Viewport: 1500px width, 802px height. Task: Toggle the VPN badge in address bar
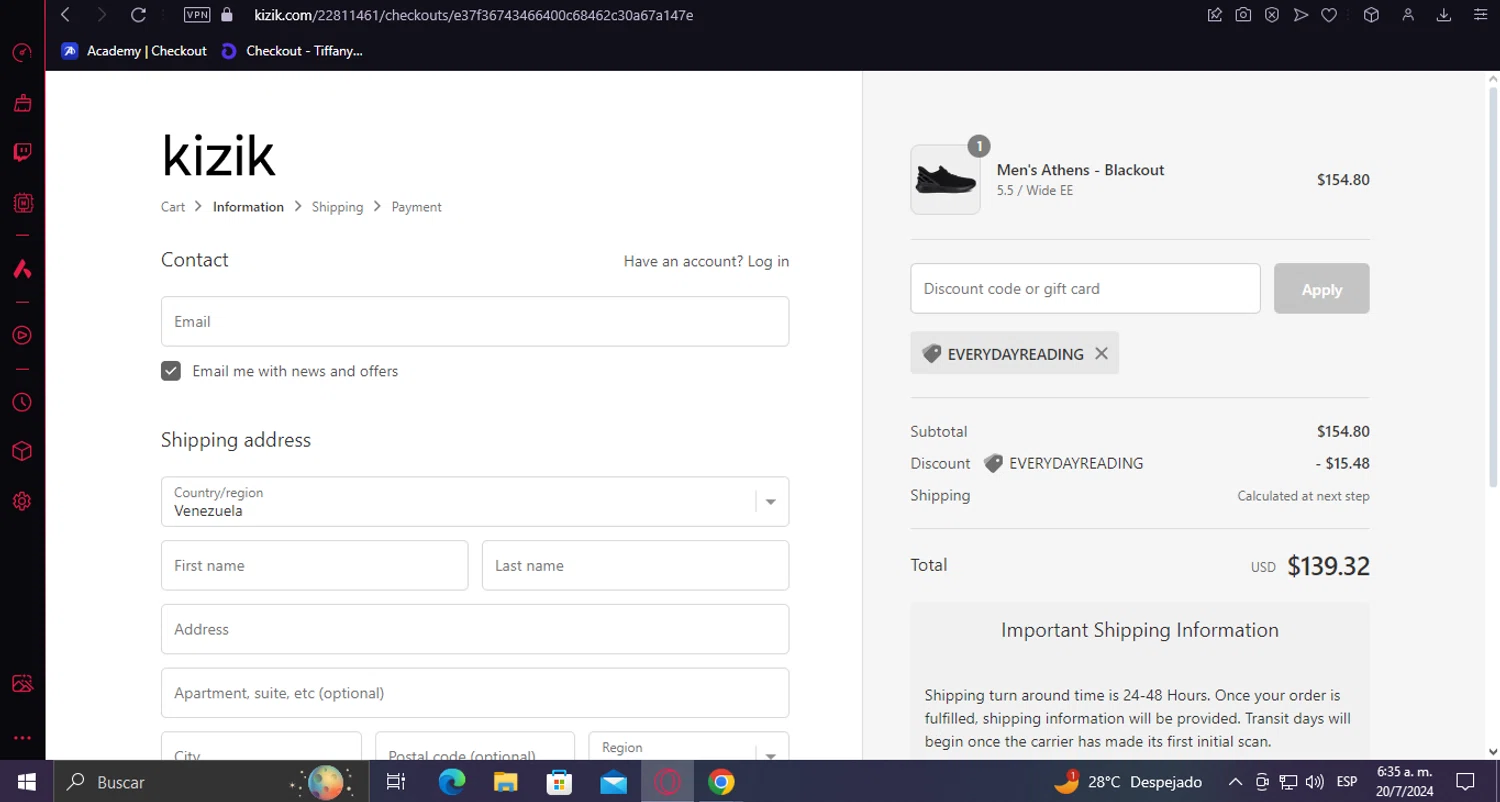pyautogui.click(x=197, y=15)
